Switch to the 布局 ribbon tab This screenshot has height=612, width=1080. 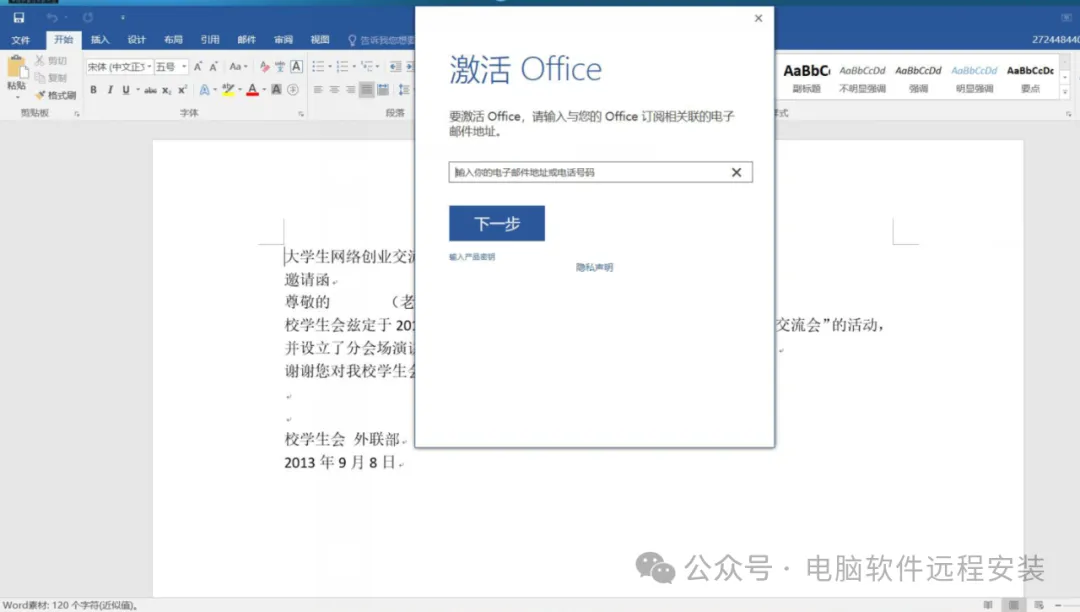(173, 40)
